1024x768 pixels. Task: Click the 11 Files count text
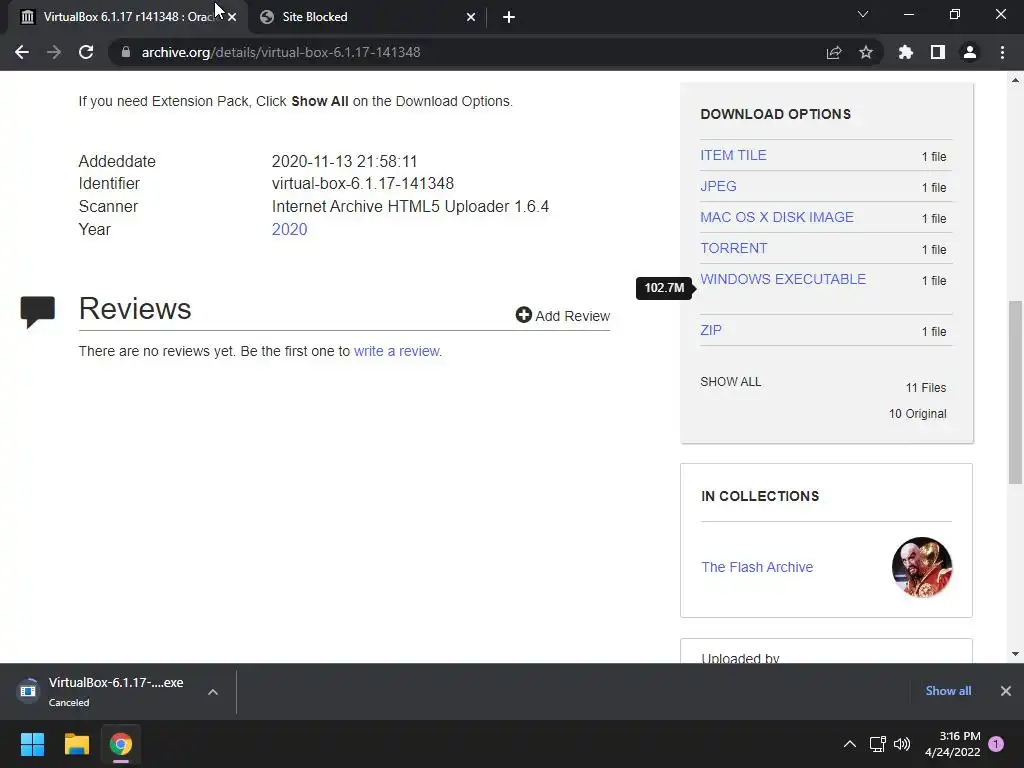[x=926, y=388]
